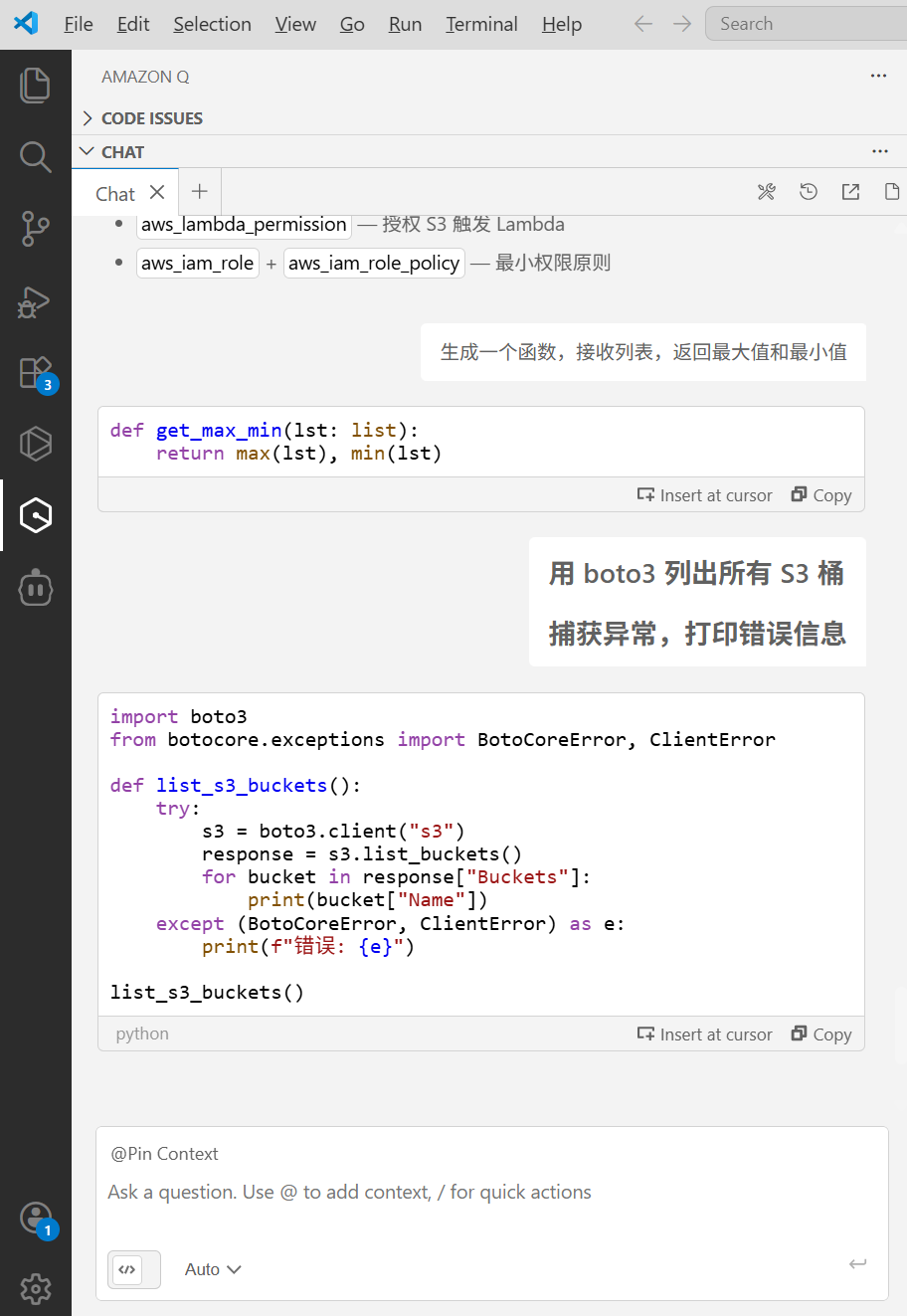The width and height of the screenshot is (907, 1316).
Task: Open the Manage gear icon
Action: (36, 1289)
